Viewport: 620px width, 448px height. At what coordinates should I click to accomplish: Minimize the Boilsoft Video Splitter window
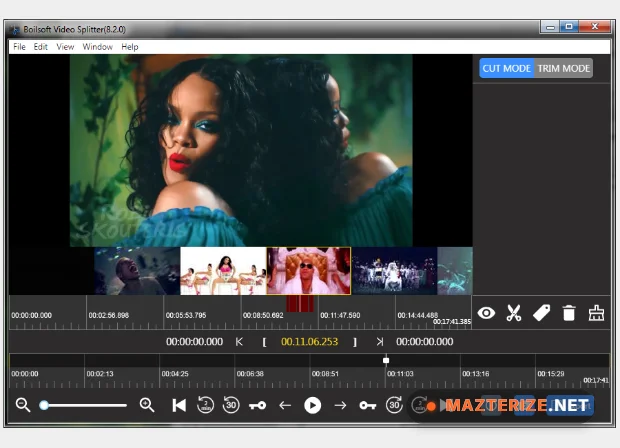click(x=550, y=27)
